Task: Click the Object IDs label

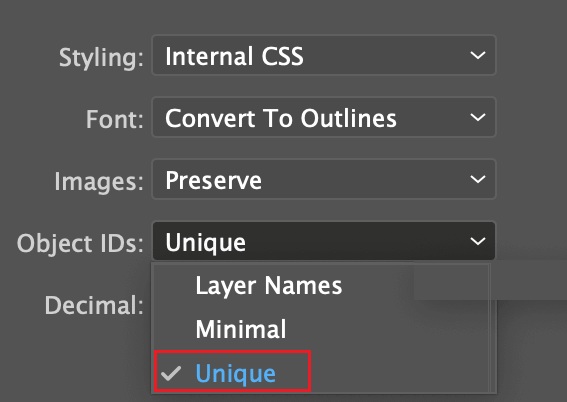Action: pyautogui.click(x=80, y=243)
